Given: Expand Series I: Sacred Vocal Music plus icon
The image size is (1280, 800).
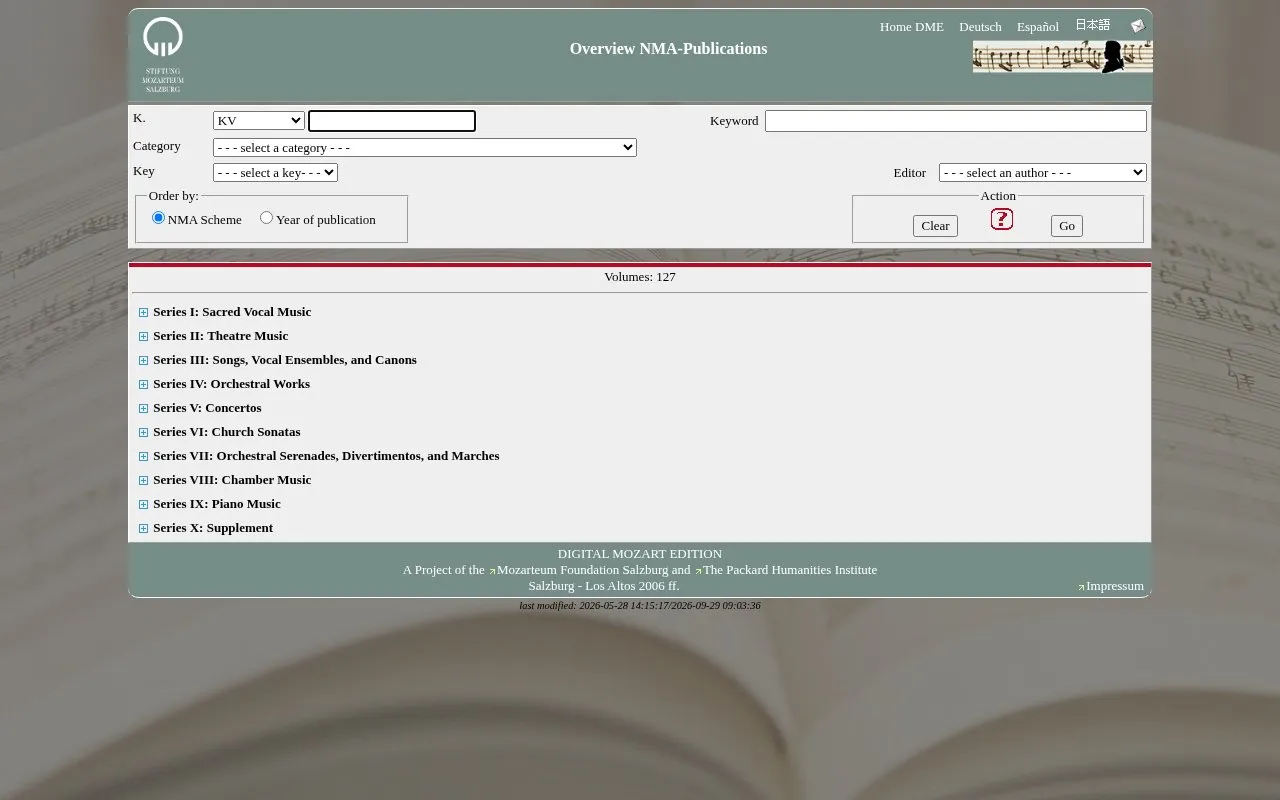Looking at the screenshot, I should coord(143,313).
